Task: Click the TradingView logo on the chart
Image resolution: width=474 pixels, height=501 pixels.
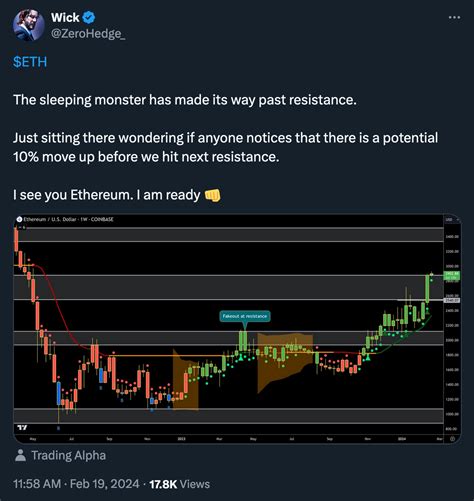Action: tap(22, 427)
